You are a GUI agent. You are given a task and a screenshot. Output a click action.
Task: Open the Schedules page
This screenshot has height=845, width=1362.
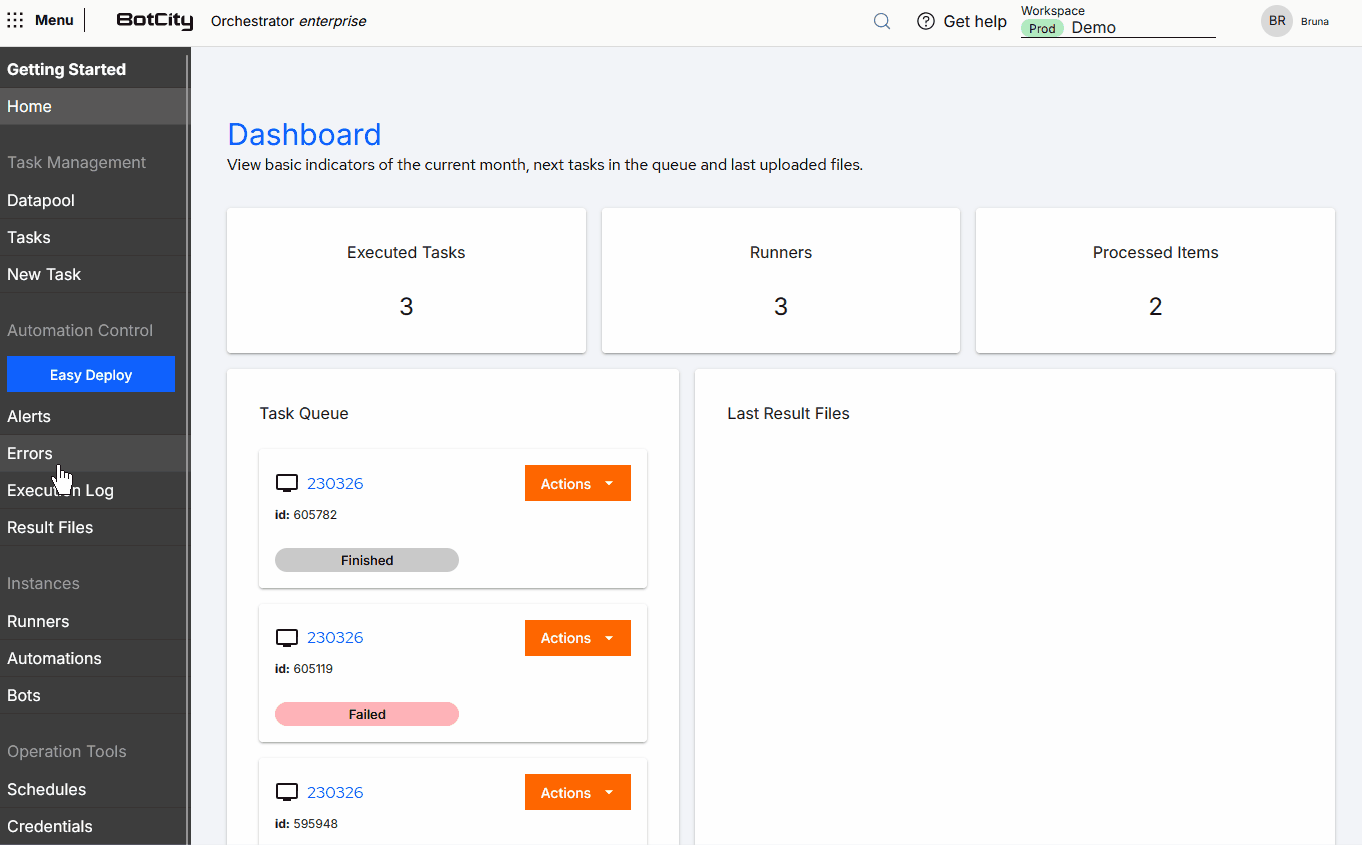tap(47, 789)
